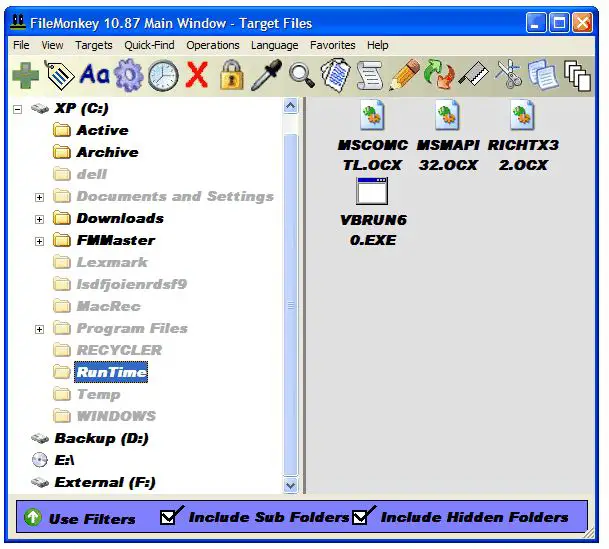Image resolution: width=609 pixels, height=549 pixels.
Task: Click the magnifying glass search tool
Action: pos(302,76)
